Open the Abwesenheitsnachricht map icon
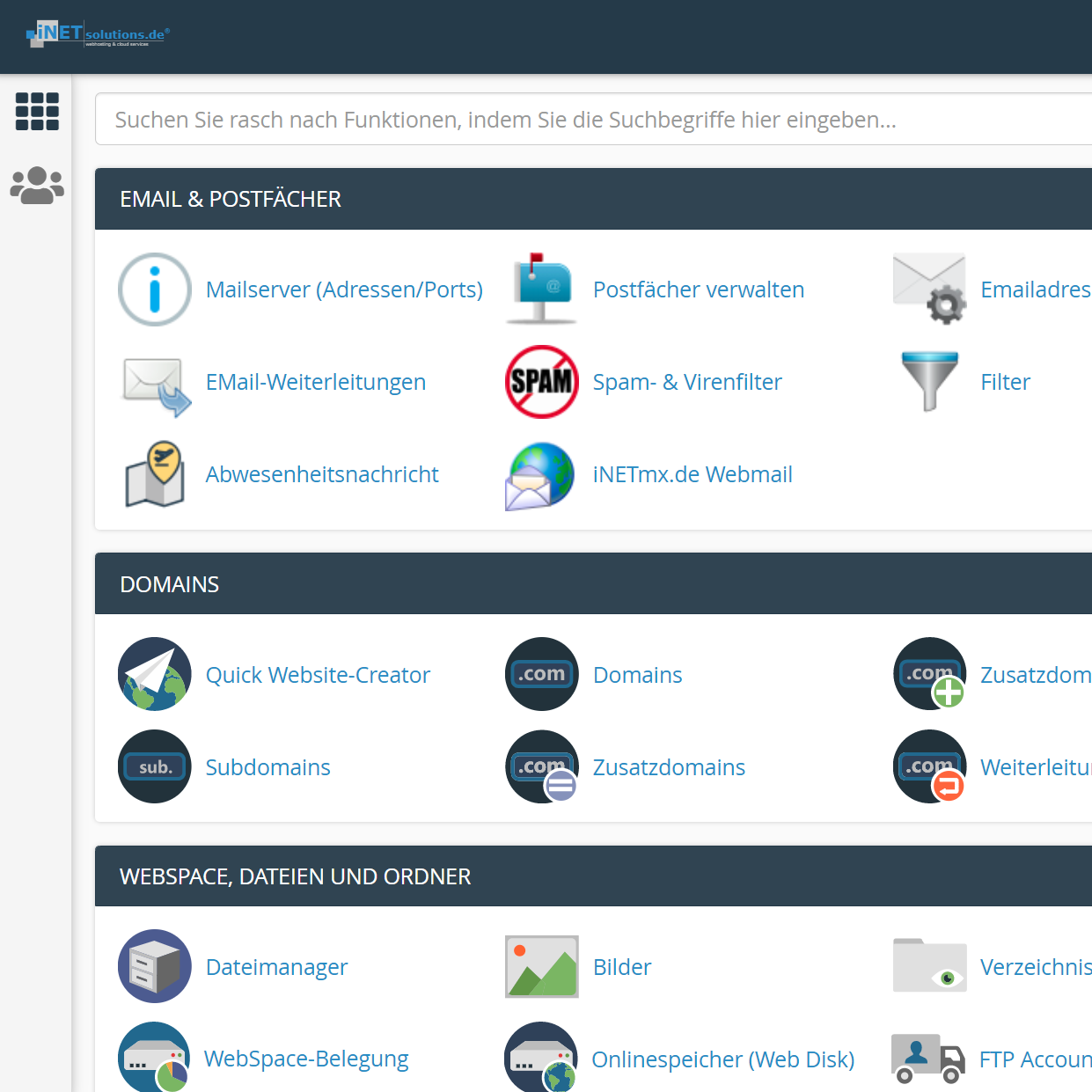This screenshot has width=1092, height=1092. point(155,474)
